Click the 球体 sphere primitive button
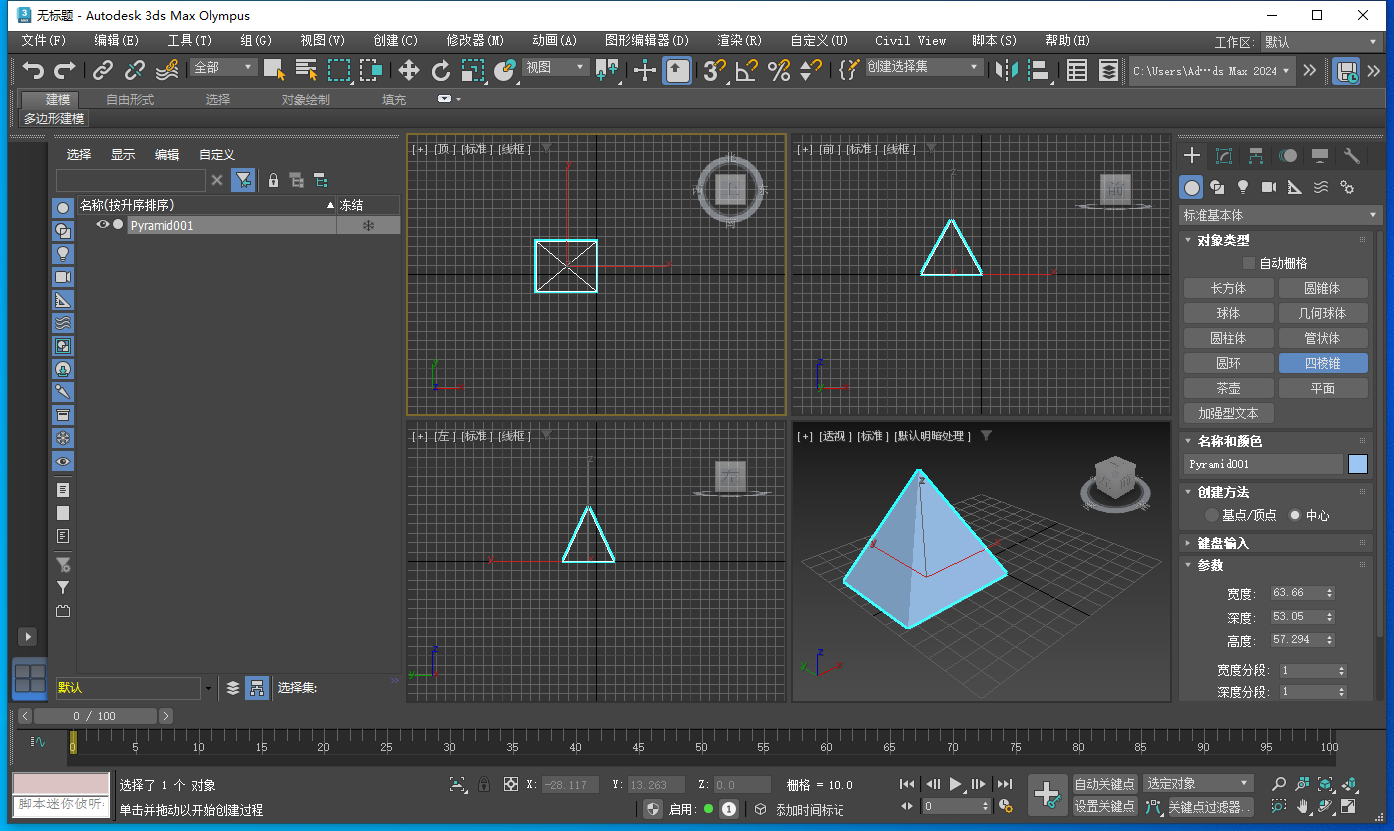The height and width of the screenshot is (831, 1394). pyautogui.click(x=1228, y=313)
